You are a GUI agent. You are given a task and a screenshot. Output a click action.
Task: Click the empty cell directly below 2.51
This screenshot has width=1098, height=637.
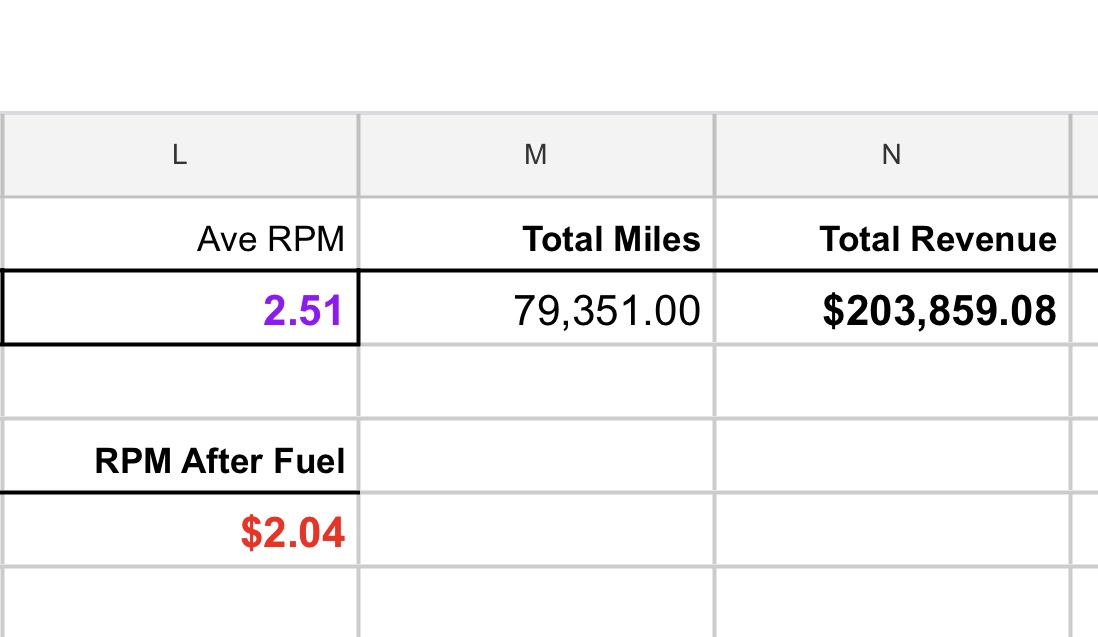point(180,382)
